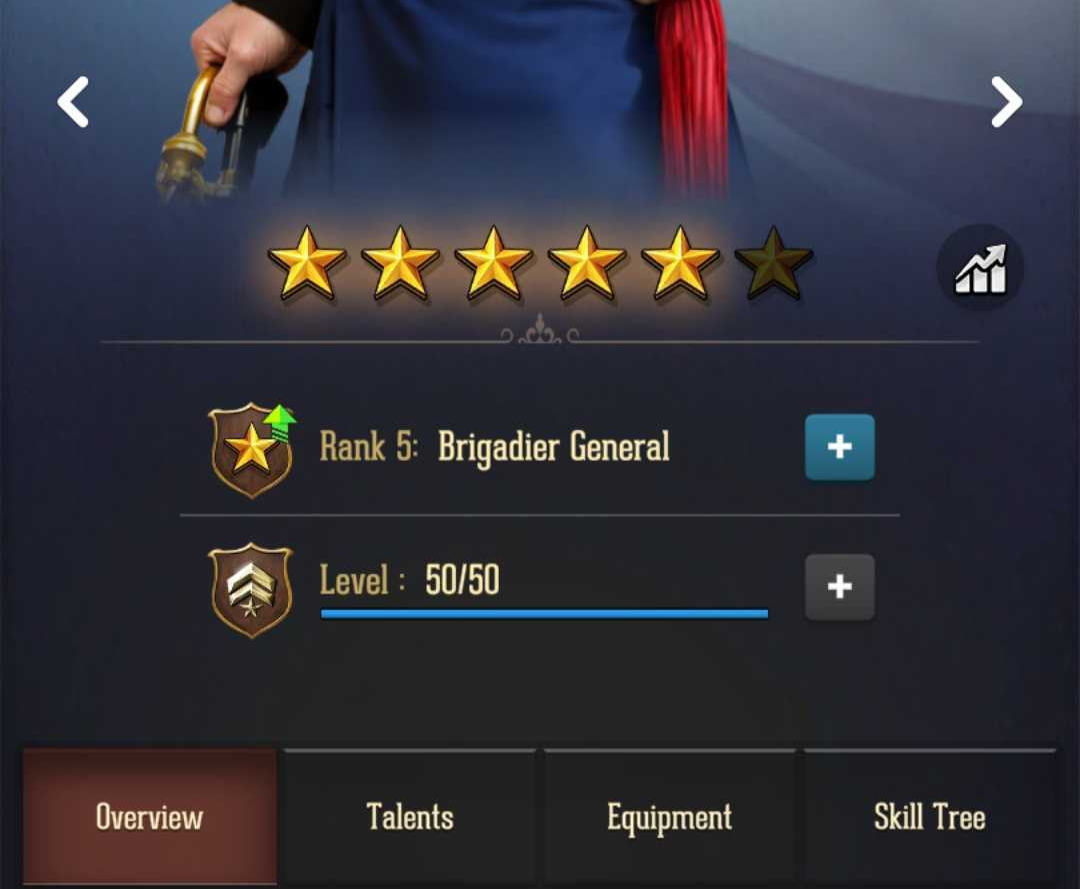Promote rank with blue plus button
Screen dimensions: 1080x889
click(840, 447)
